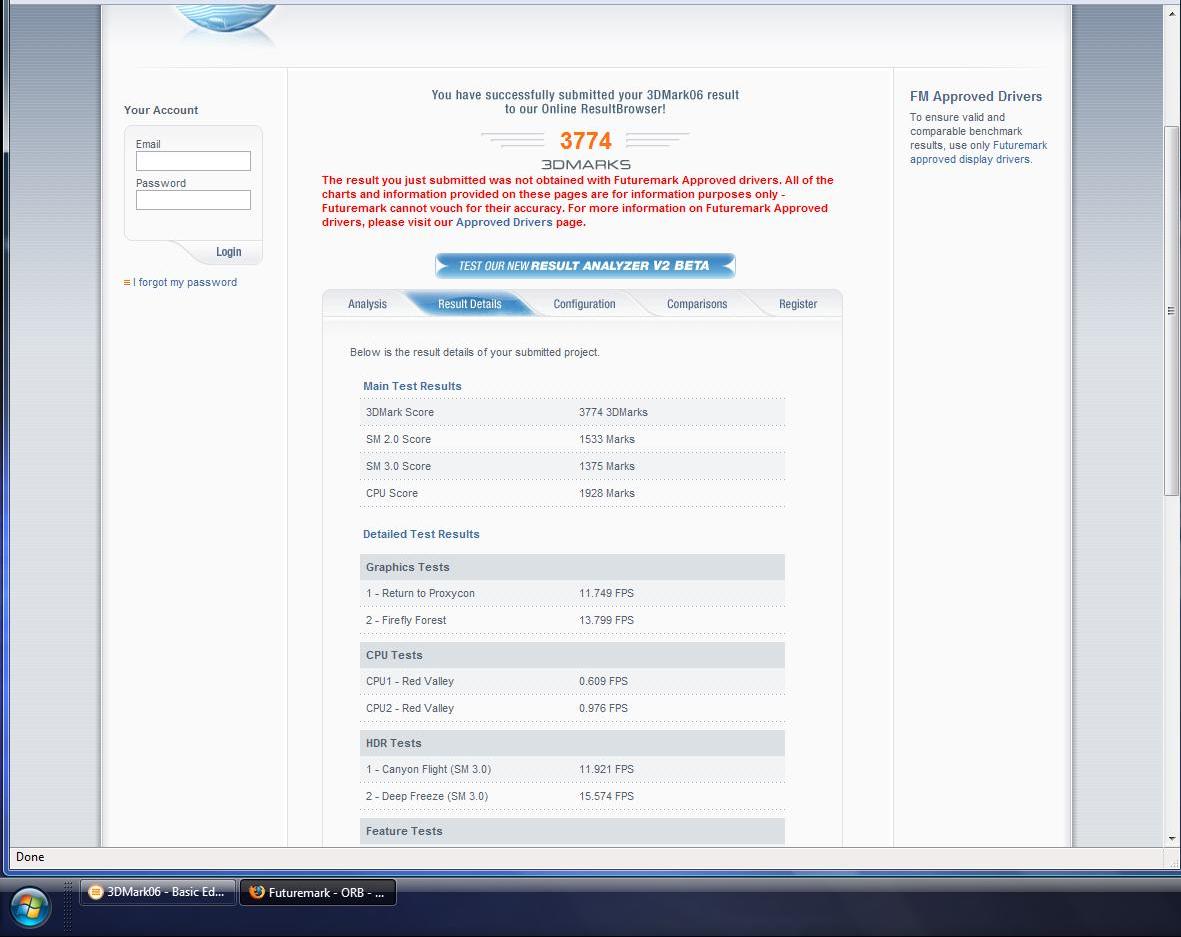Image resolution: width=1181 pixels, height=937 pixels.
Task: Click the 'CPU1 - Red Valley' row label
Action: (410, 682)
